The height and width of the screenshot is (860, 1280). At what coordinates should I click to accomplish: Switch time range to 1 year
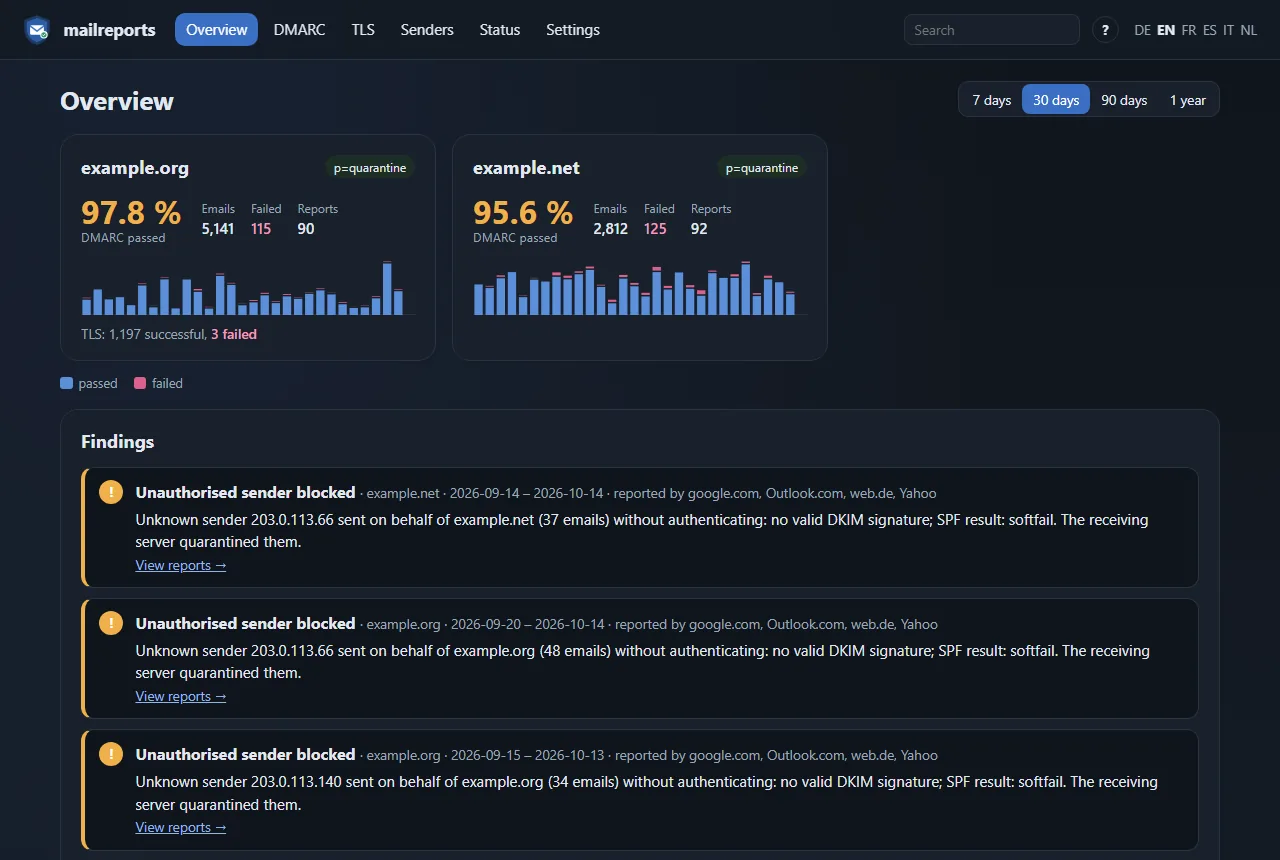click(1188, 100)
